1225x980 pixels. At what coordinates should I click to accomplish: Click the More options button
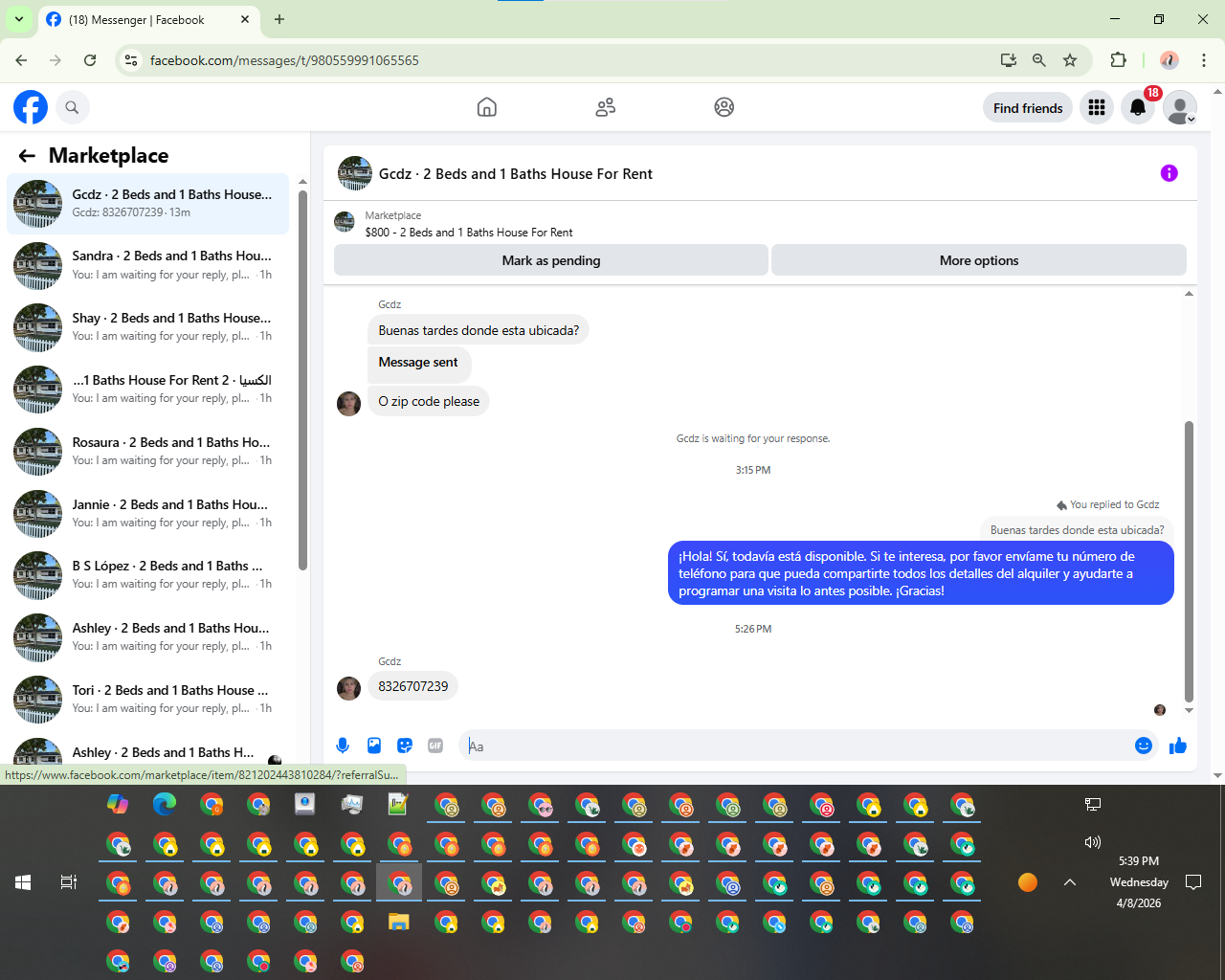979,260
